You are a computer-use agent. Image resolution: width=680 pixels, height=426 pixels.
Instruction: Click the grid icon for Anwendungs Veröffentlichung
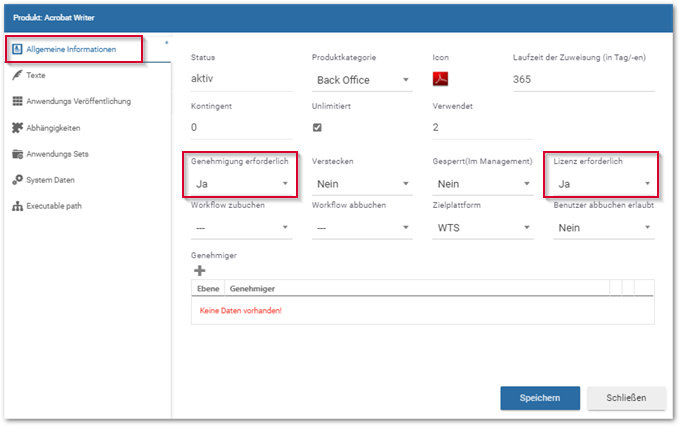[17, 101]
